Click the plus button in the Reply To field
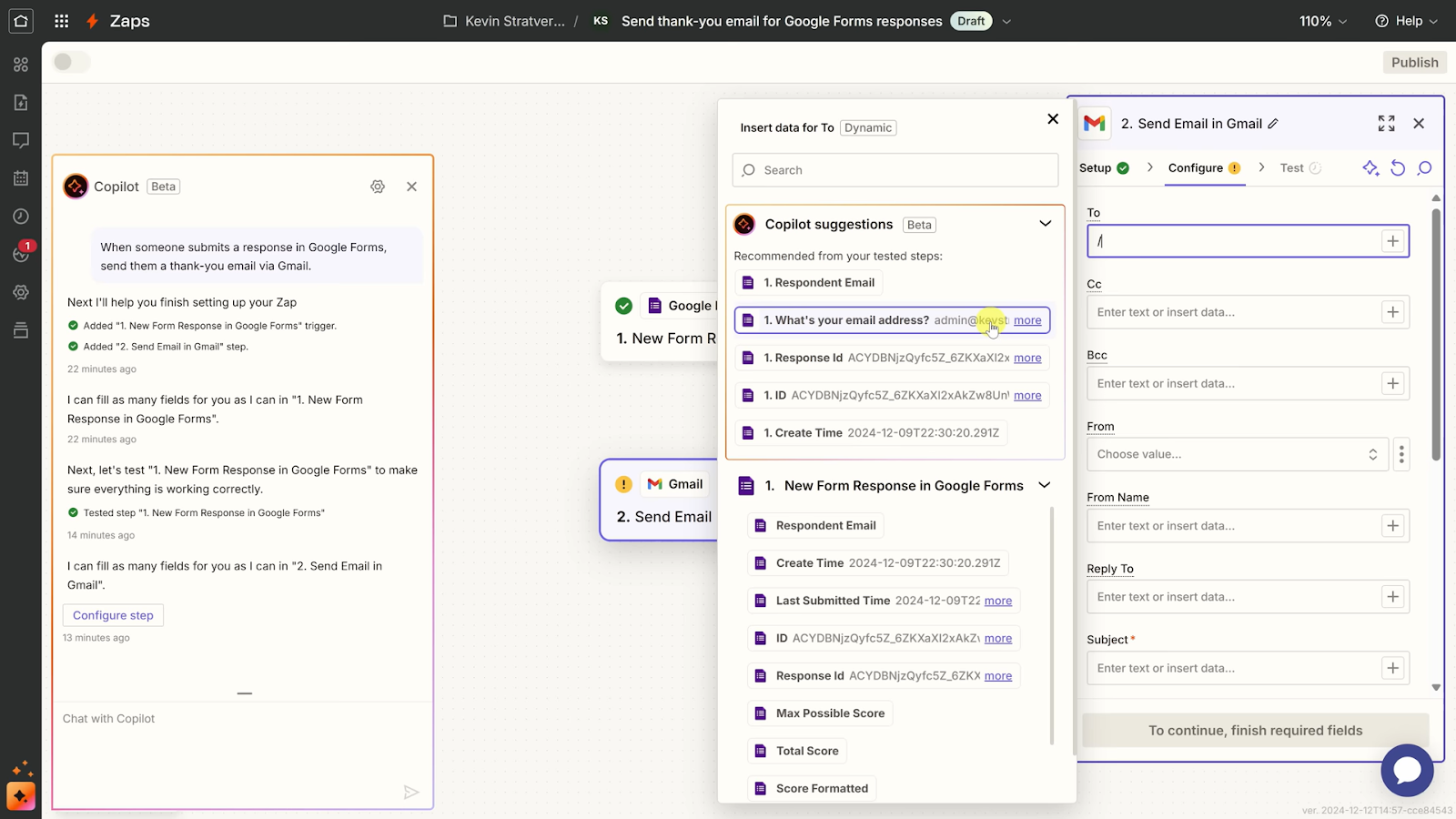1456x819 pixels. (x=1392, y=597)
